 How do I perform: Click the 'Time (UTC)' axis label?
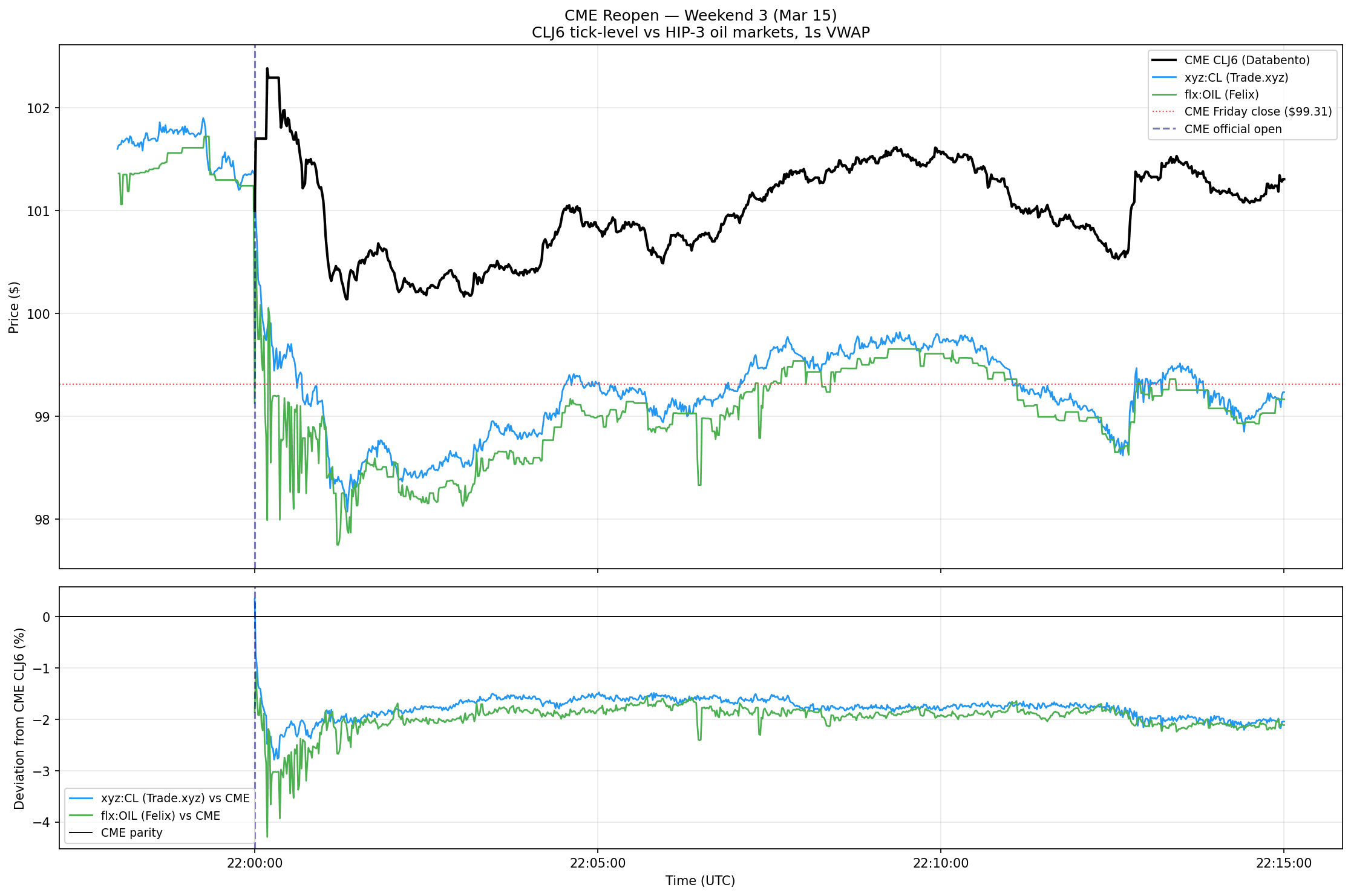coord(700,881)
